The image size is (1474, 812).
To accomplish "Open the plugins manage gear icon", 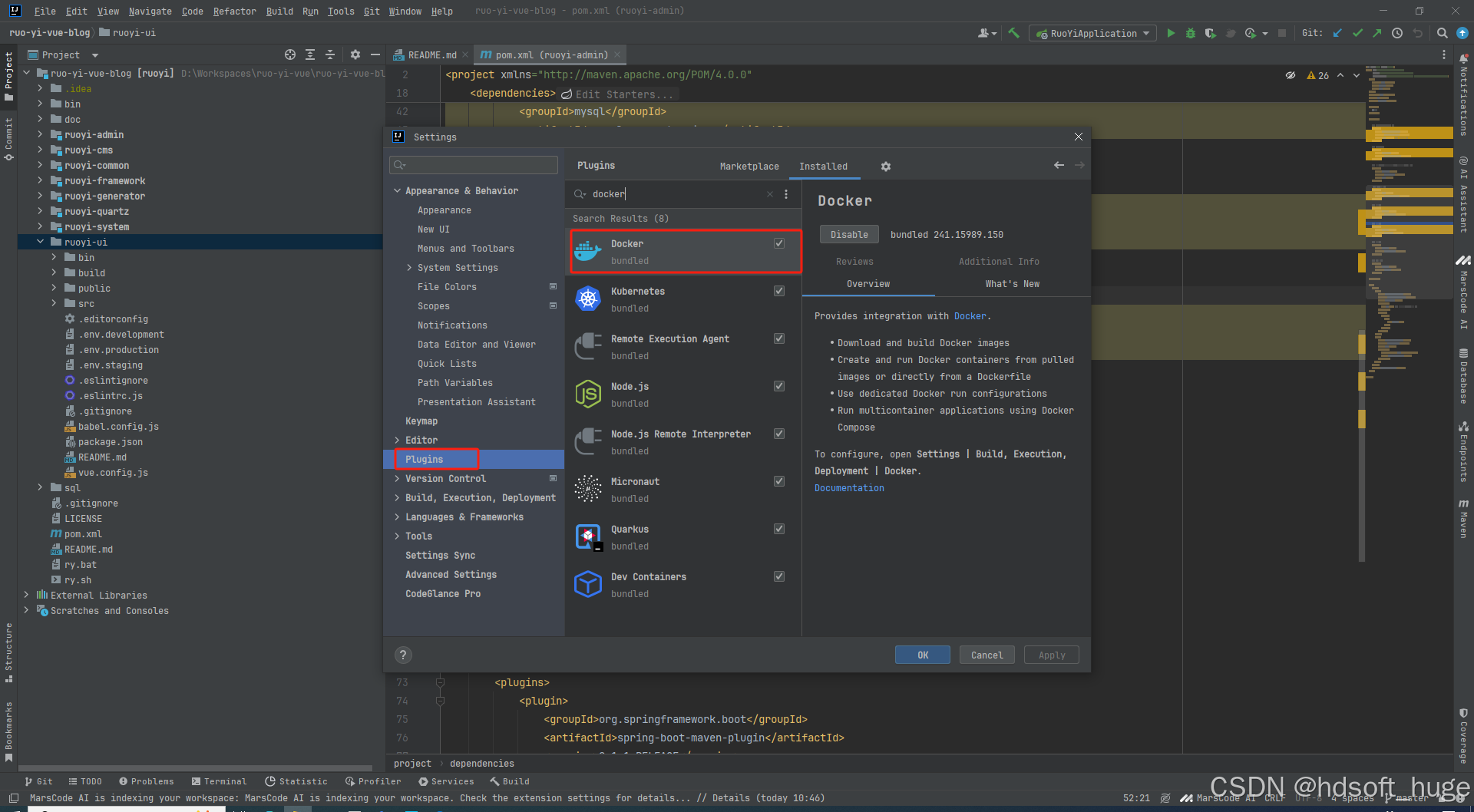I will tap(886, 167).
